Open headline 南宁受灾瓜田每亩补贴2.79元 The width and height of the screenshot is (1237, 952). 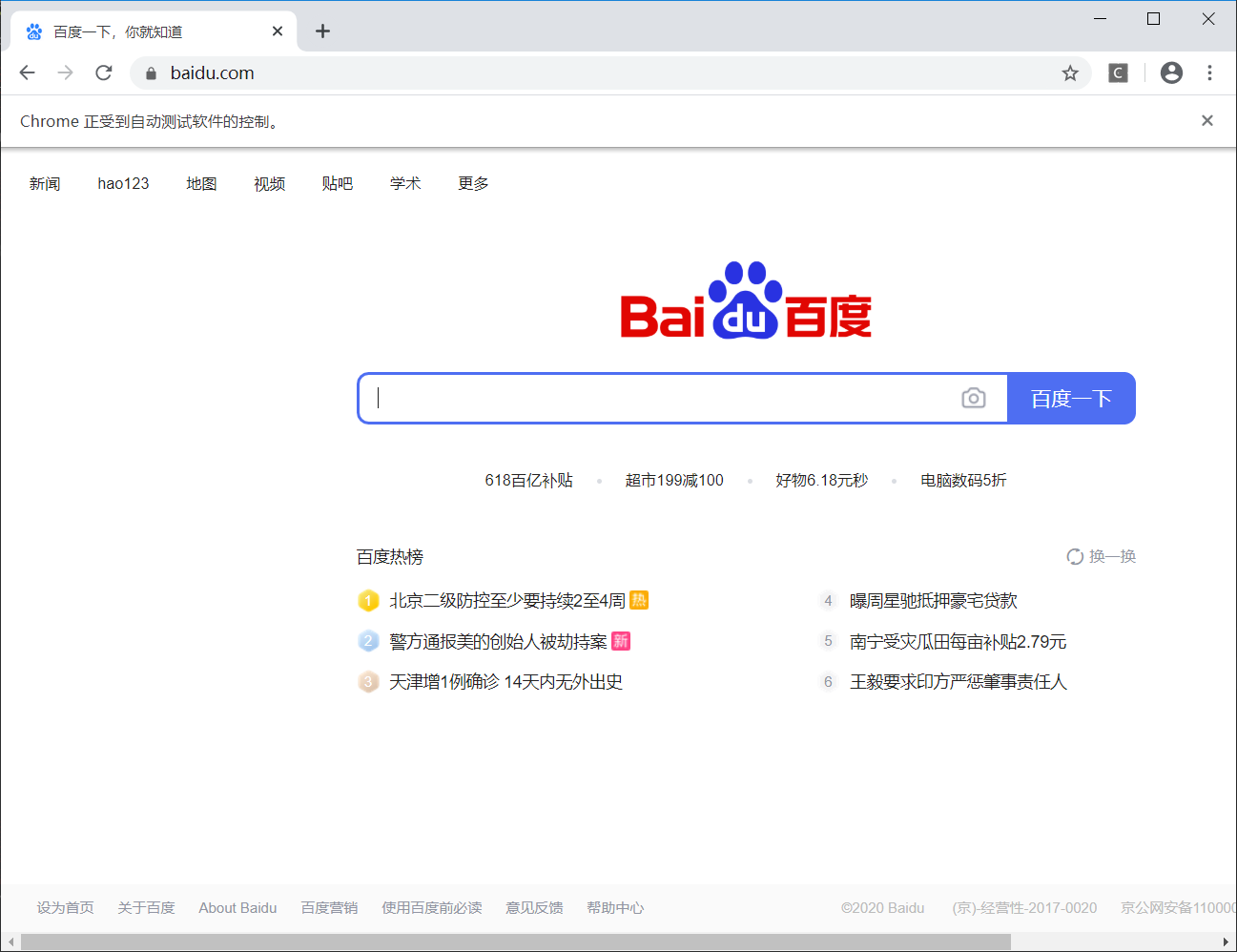[x=959, y=642]
